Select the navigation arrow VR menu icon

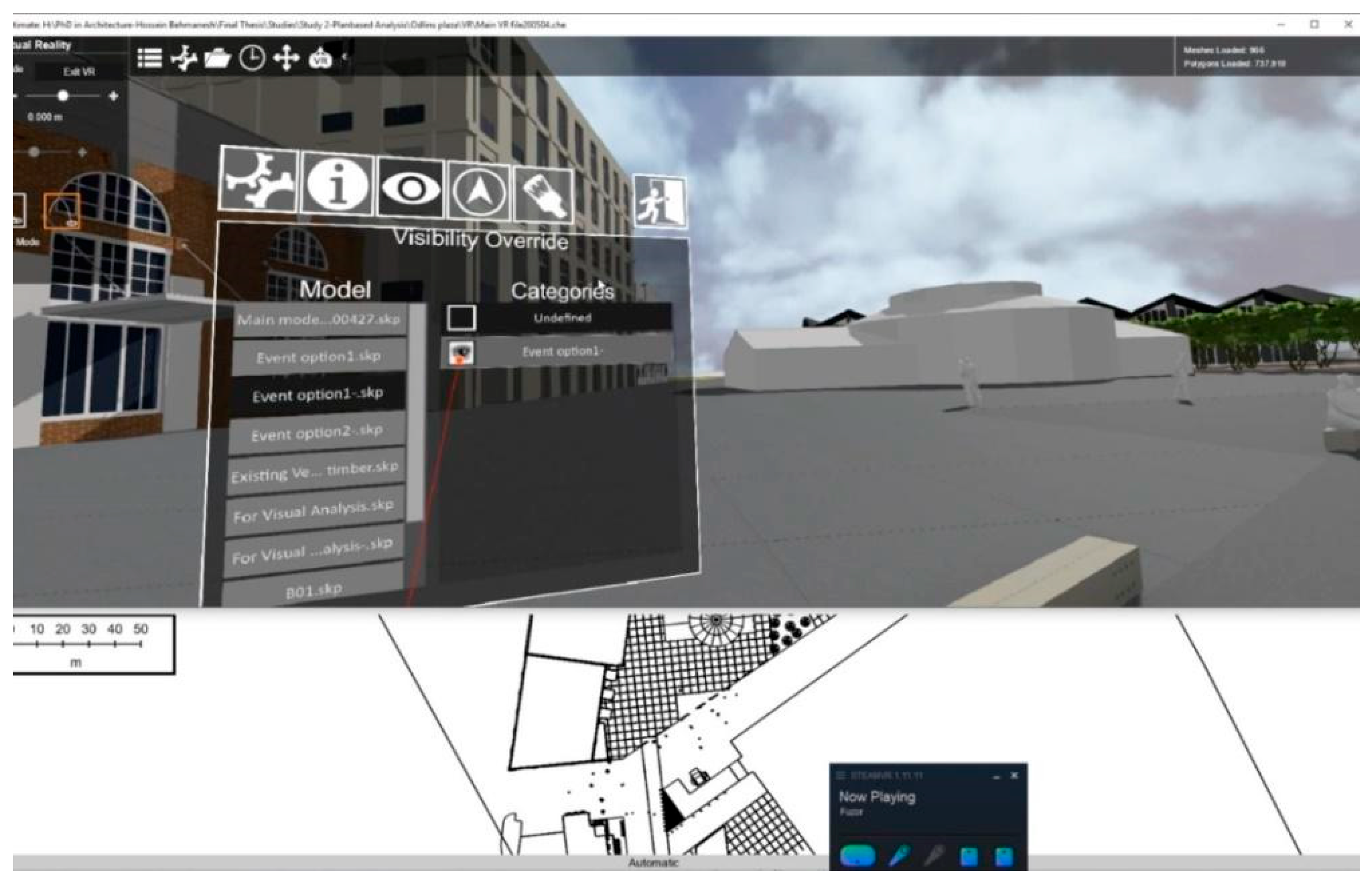click(479, 192)
